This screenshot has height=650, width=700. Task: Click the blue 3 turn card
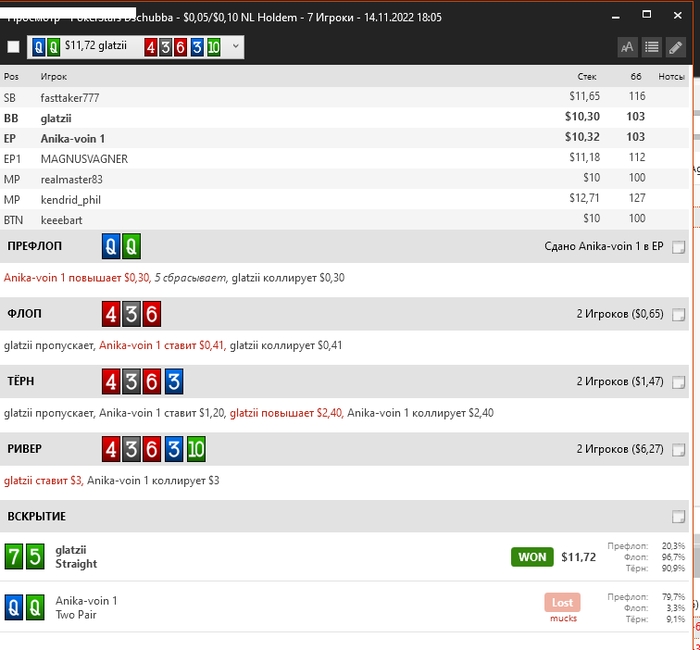(172, 382)
